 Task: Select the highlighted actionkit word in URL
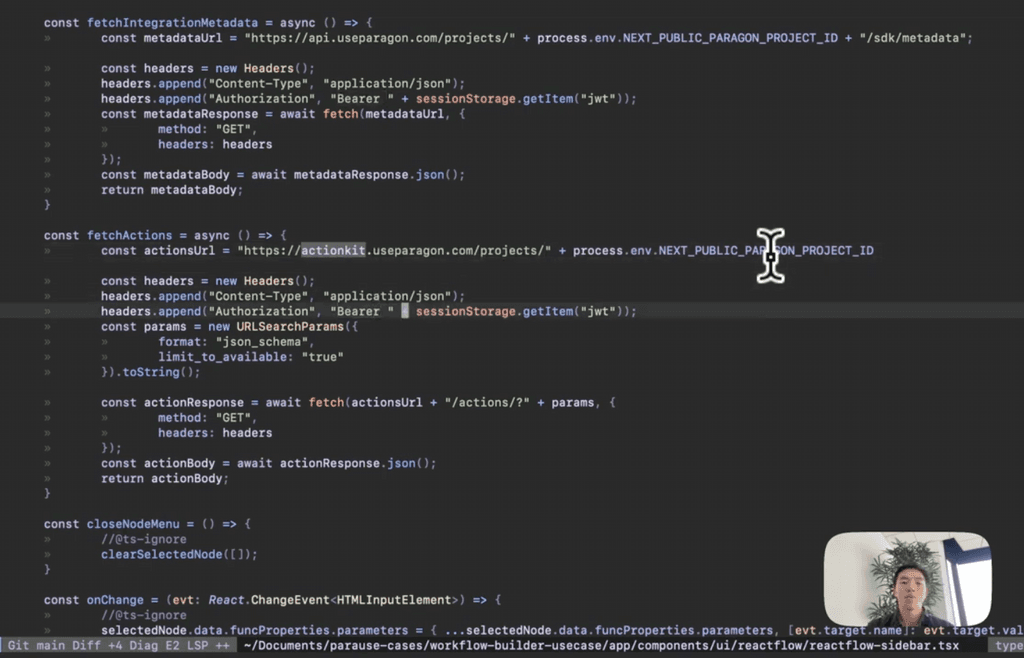tap(333, 251)
